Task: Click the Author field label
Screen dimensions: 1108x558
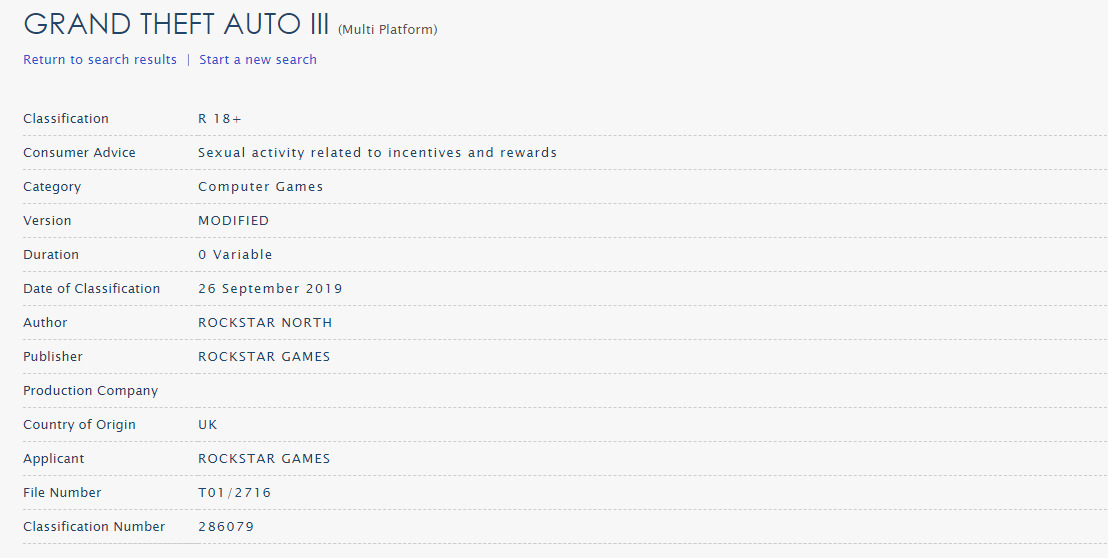Action: tap(45, 322)
